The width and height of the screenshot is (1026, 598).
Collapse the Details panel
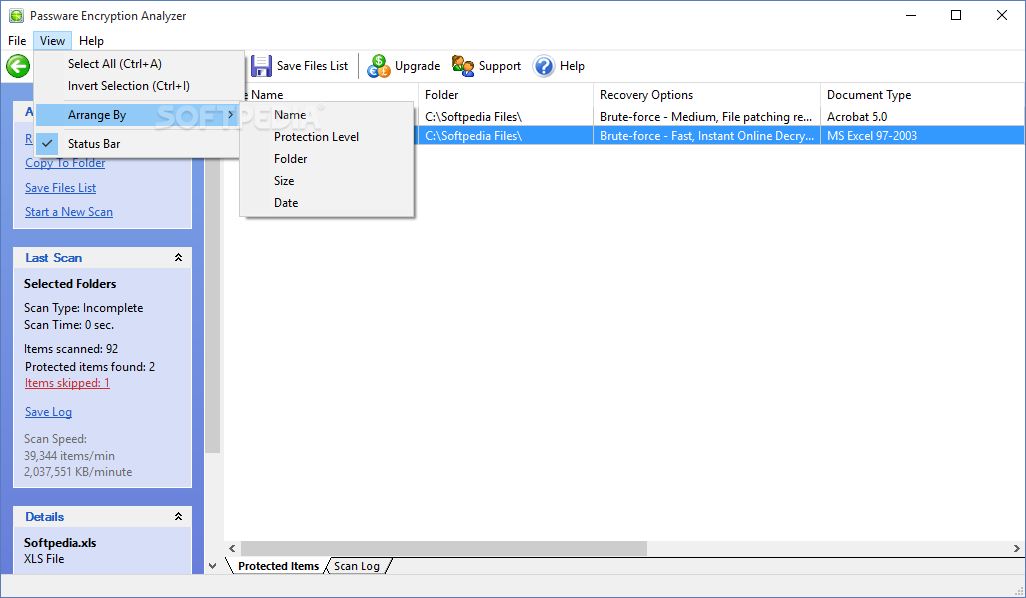[x=178, y=517]
